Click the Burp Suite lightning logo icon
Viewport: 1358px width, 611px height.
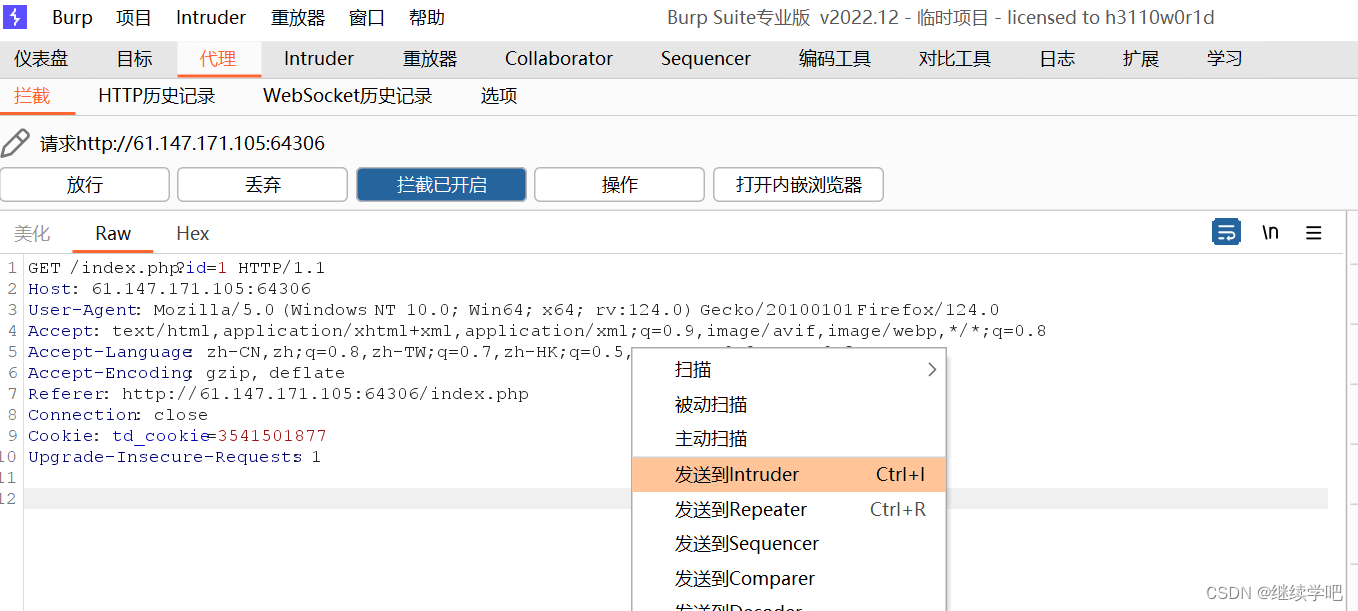point(15,17)
